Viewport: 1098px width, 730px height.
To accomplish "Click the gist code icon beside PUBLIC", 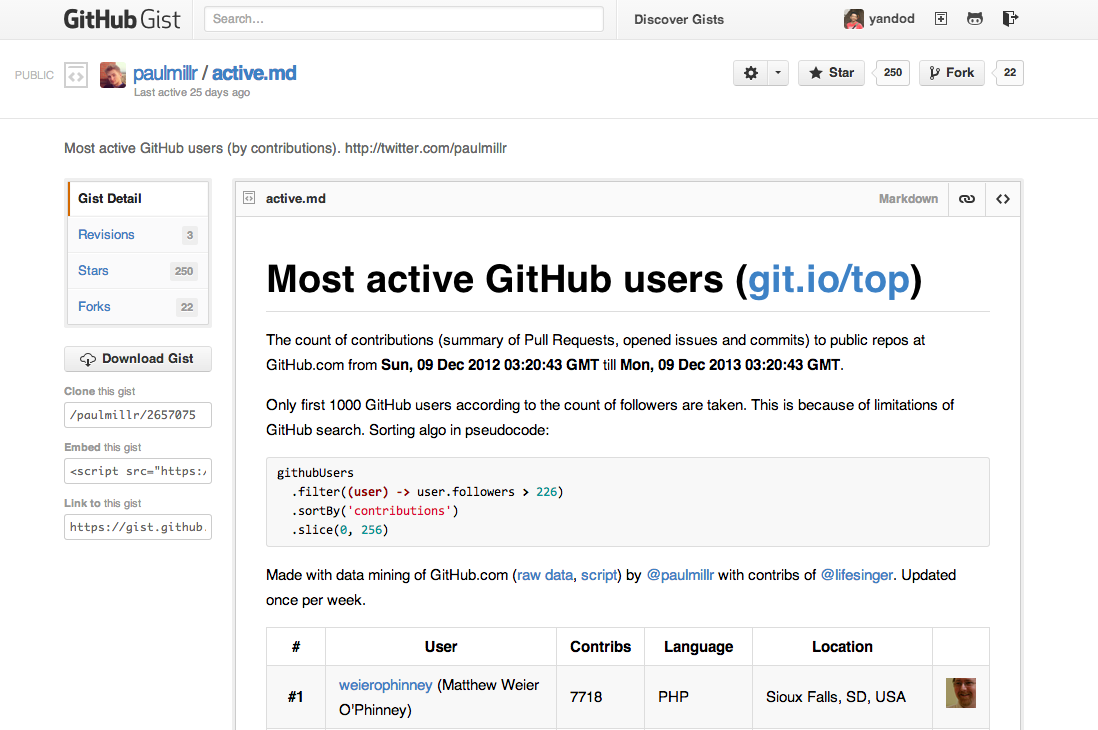I will point(76,75).
